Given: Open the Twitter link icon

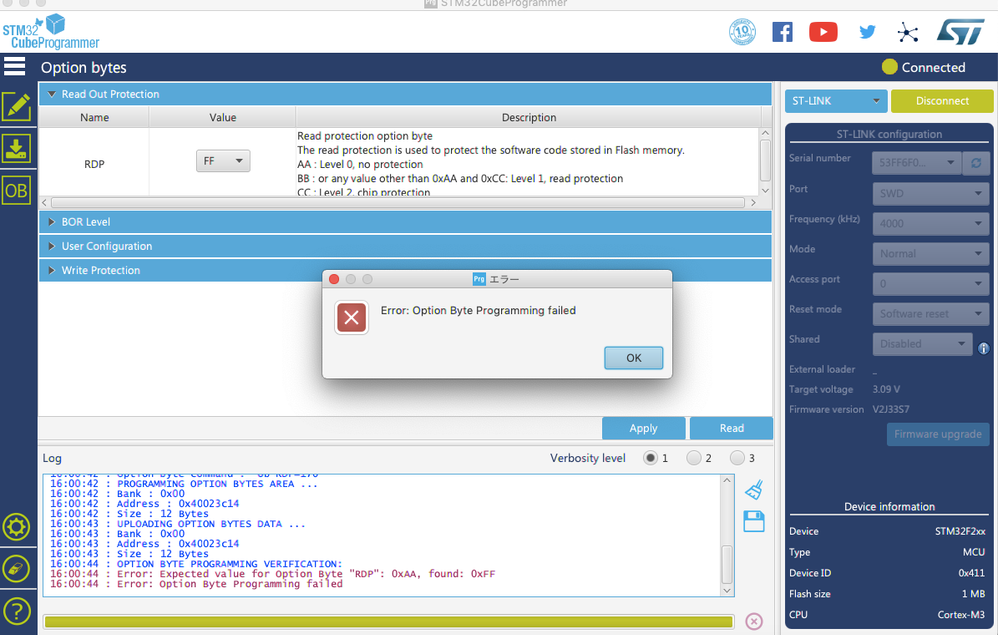Looking at the screenshot, I should click(867, 32).
